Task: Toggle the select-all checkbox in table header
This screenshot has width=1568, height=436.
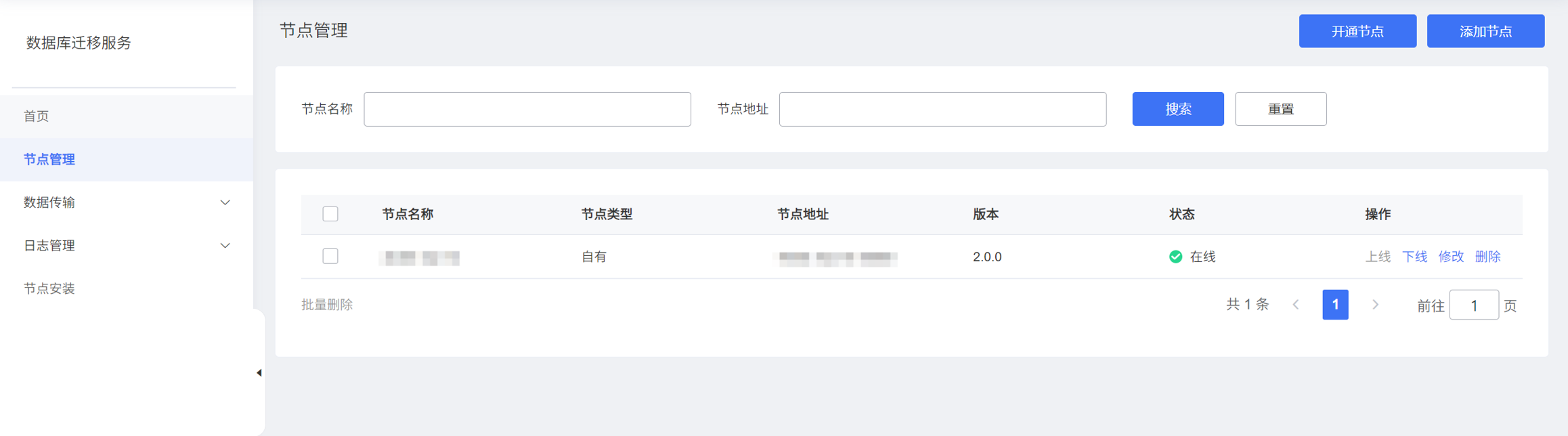Action: [330, 214]
